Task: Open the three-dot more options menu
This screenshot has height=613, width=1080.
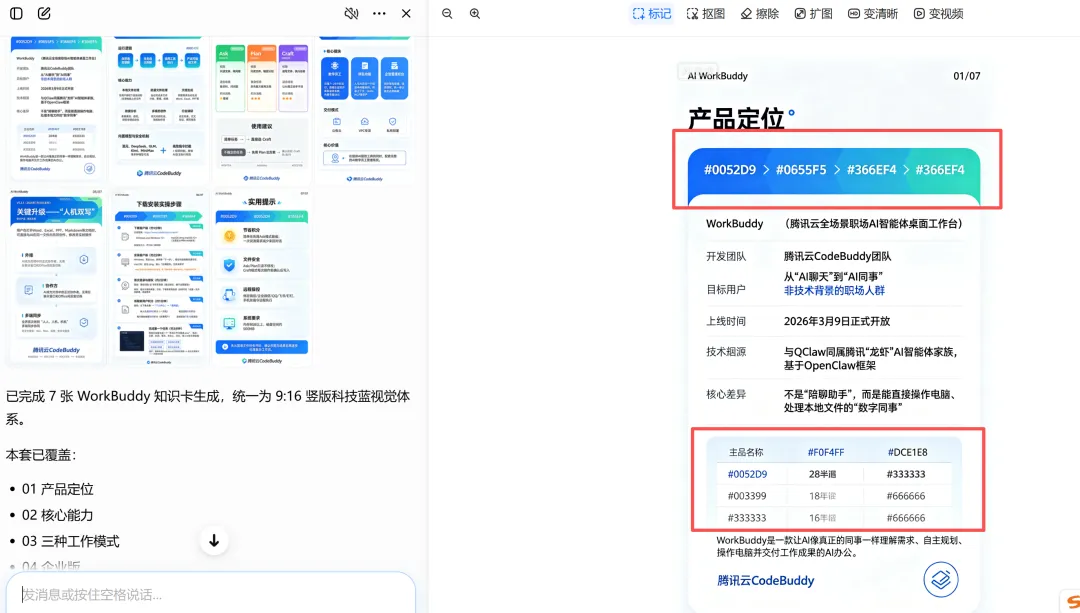Action: coord(379,13)
